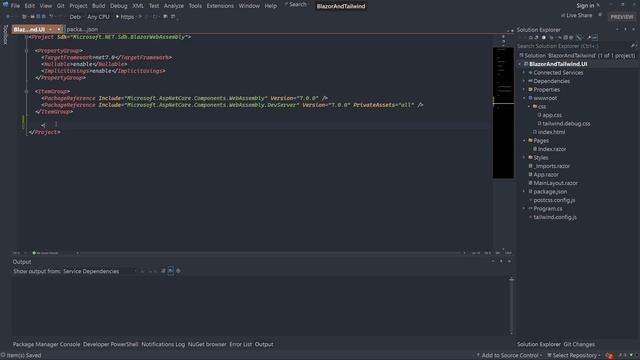Click the Solution Explorer home icon
Viewport: 640px width, 360px height.
coord(531,38)
